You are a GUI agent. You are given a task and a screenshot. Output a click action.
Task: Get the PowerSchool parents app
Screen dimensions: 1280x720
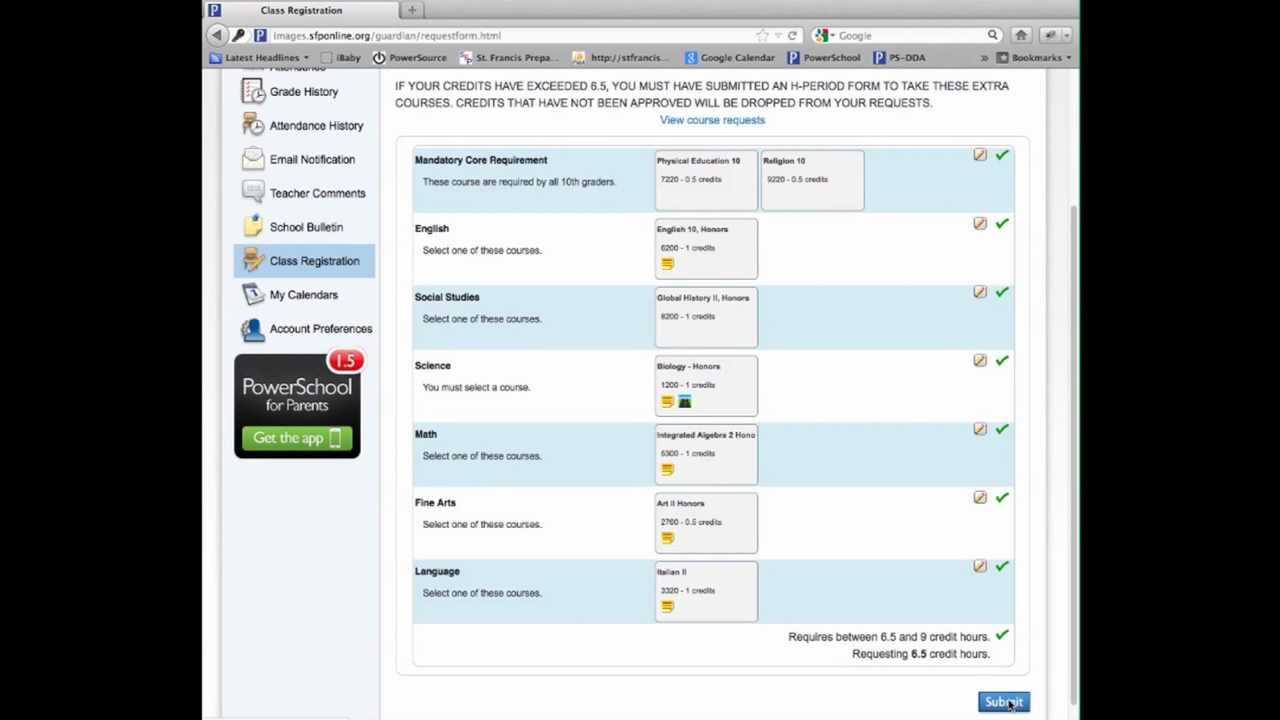coord(296,438)
